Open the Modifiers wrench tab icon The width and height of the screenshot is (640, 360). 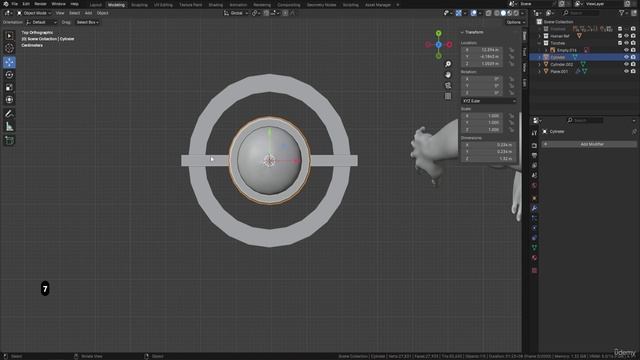tap(534, 208)
